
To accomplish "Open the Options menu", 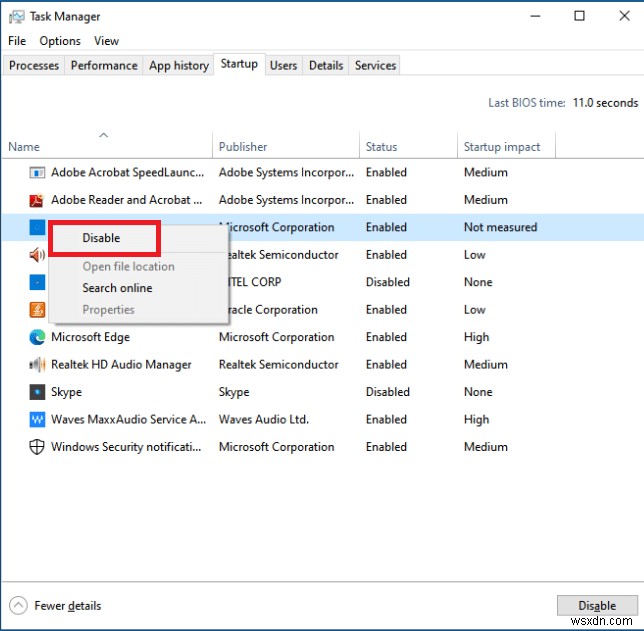I will 60,41.
